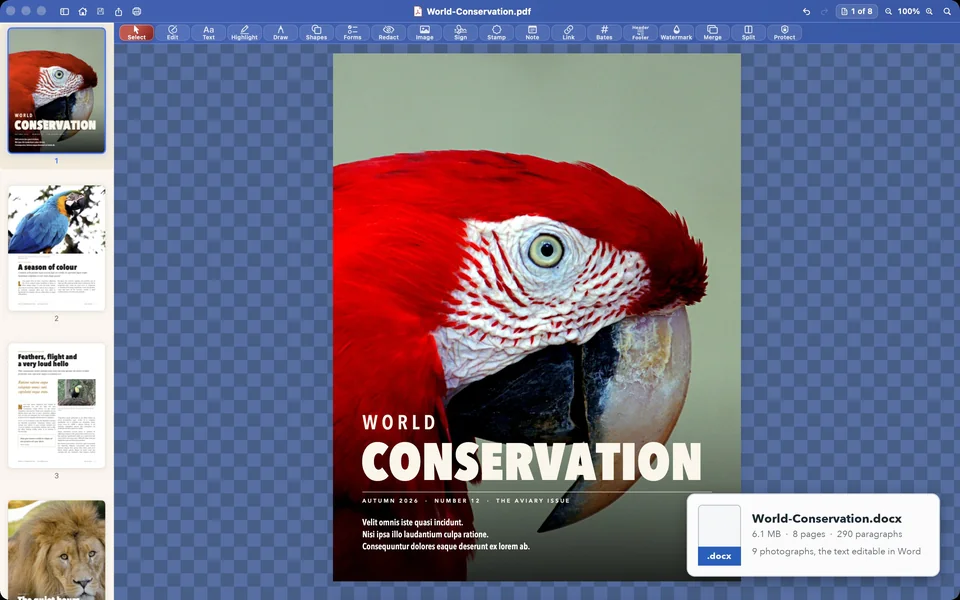Screen dimensions: 960x600
Task: Click 'THE AVIARY ISSUE' text
Action: click(533, 501)
